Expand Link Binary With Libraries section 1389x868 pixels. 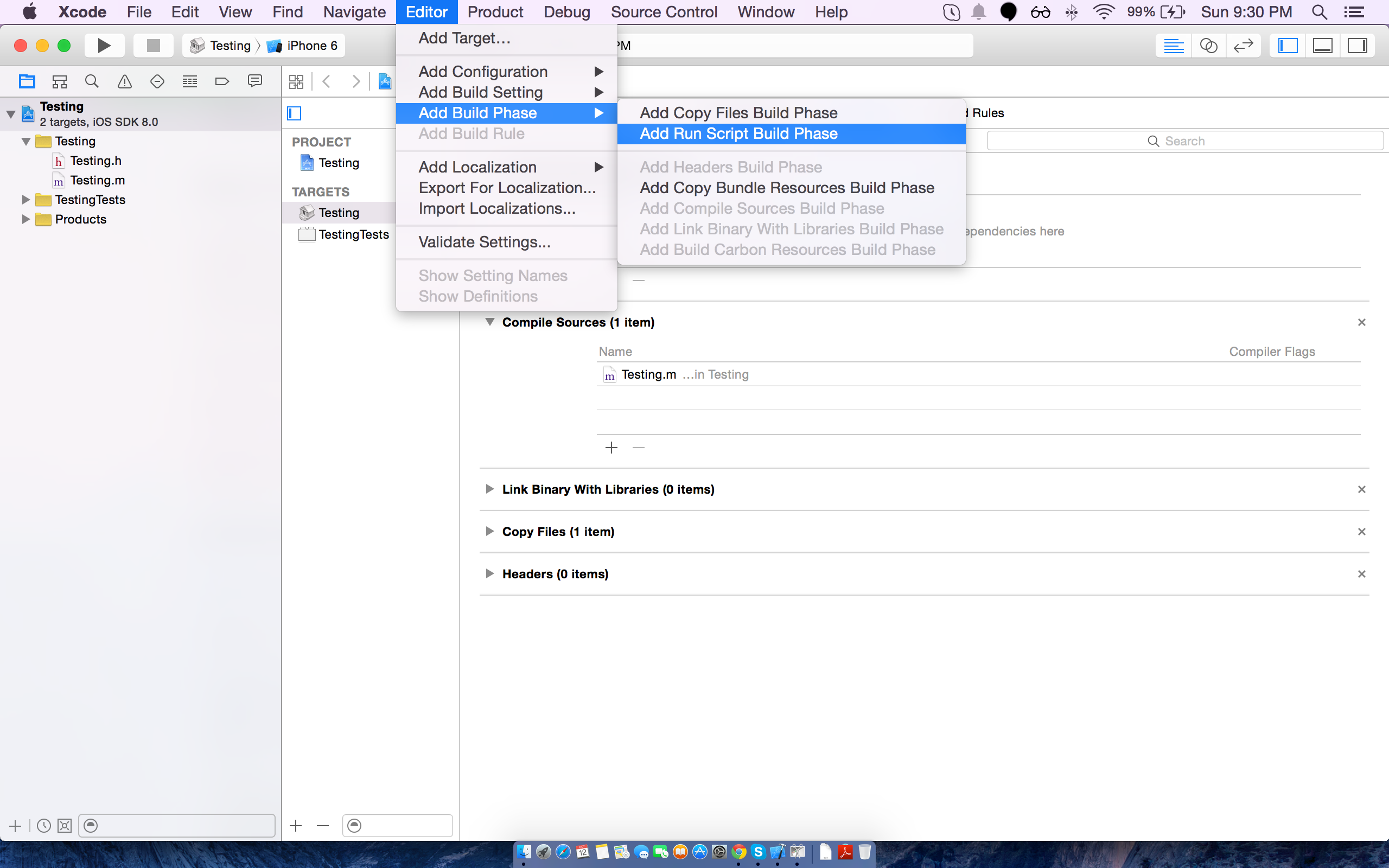(489, 489)
